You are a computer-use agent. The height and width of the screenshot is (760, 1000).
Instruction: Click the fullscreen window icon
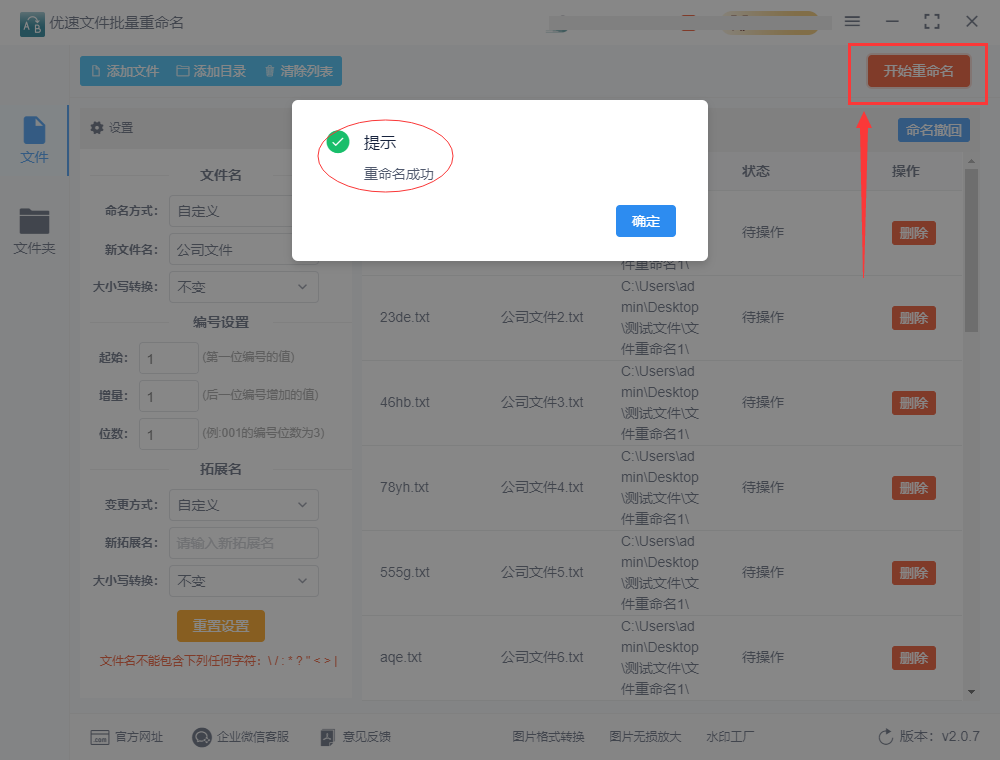(x=932, y=21)
